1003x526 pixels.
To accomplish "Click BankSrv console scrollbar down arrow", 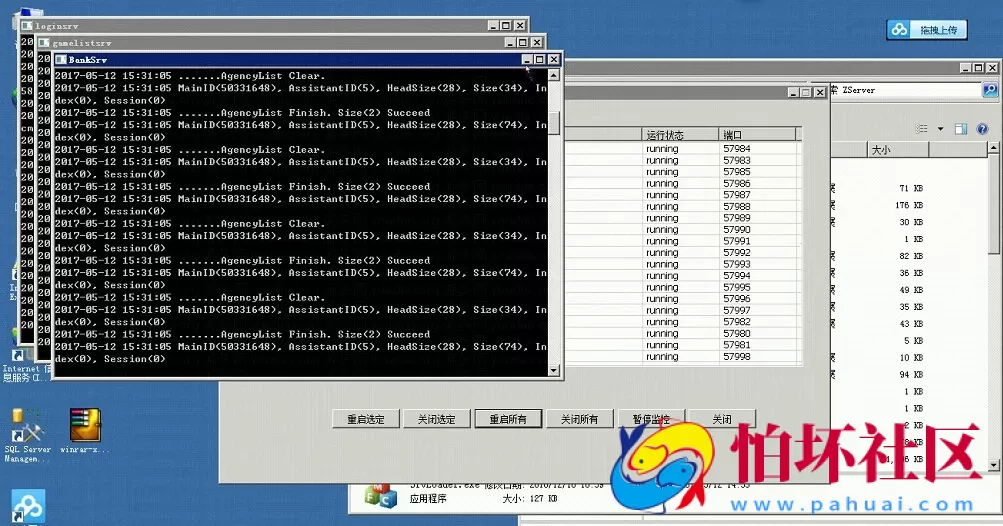I will pyautogui.click(x=554, y=371).
